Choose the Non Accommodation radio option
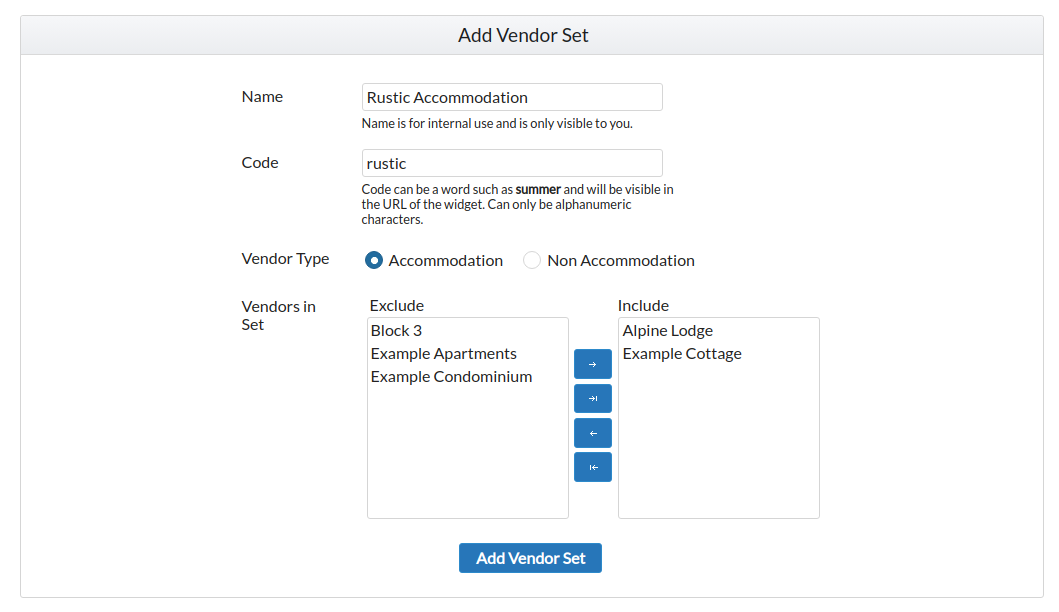This screenshot has height=612, width=1059. click(532, 260)
